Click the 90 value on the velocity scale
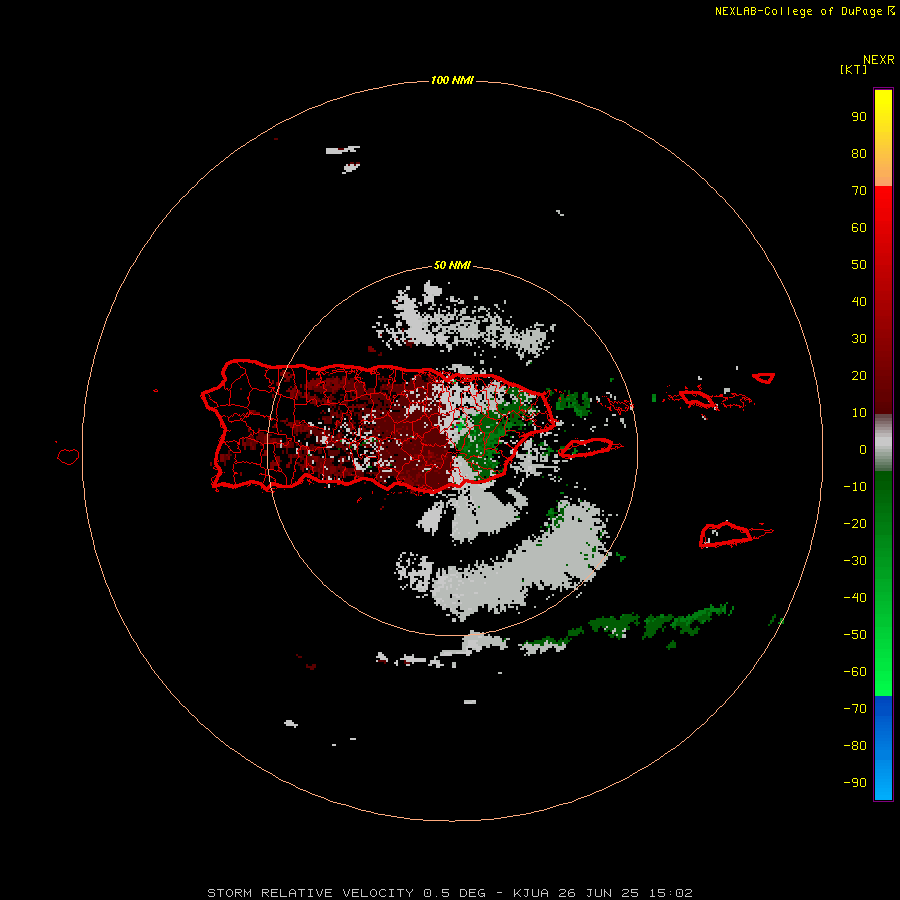 click(859, 117)
